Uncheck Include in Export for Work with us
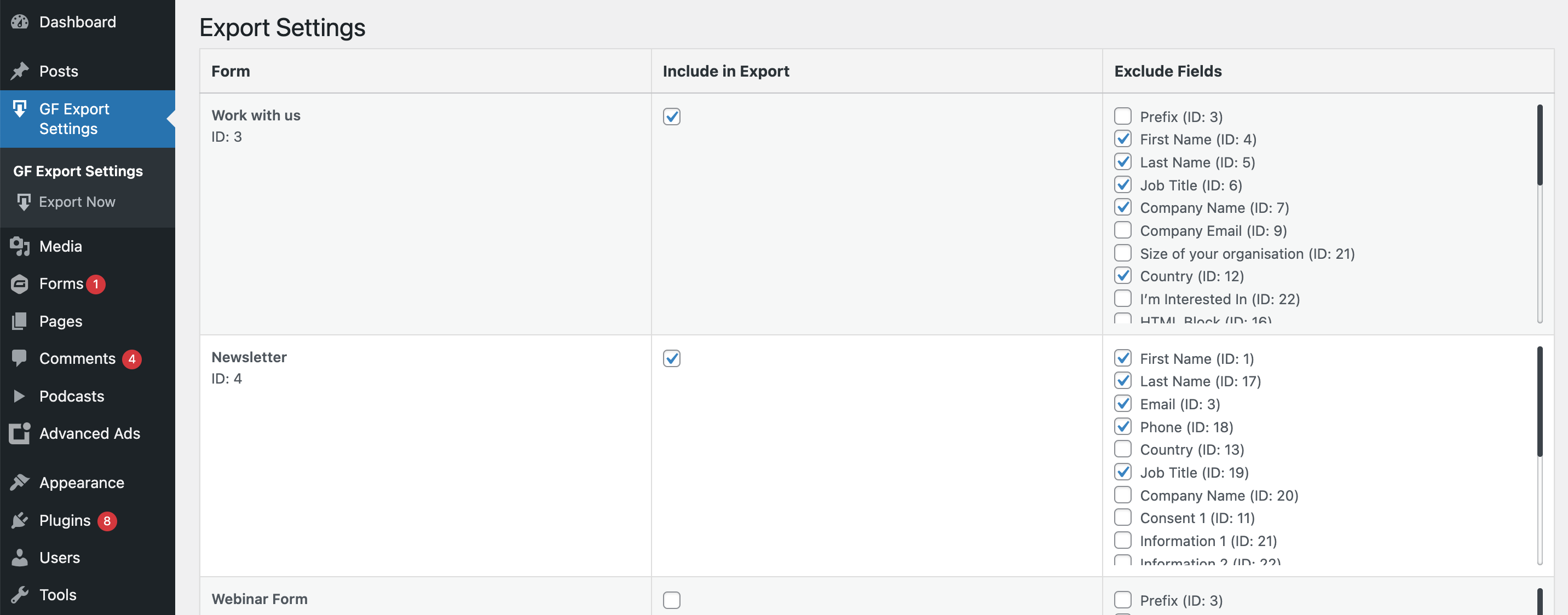Image resolution: width=1568 pixels, height=615 pixels. [671, 116]
